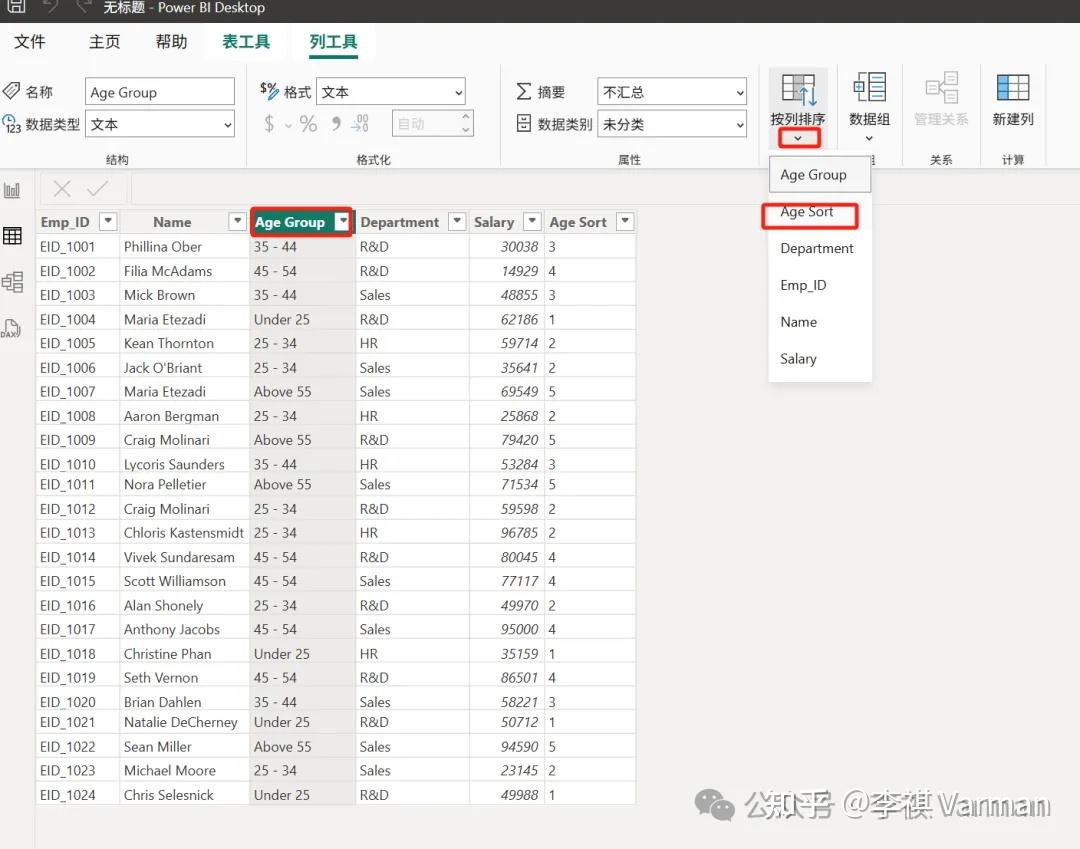Screen dimensions: 1080x849
Task: Click the name Natalie DeCherney
Action: pos(180,722)
